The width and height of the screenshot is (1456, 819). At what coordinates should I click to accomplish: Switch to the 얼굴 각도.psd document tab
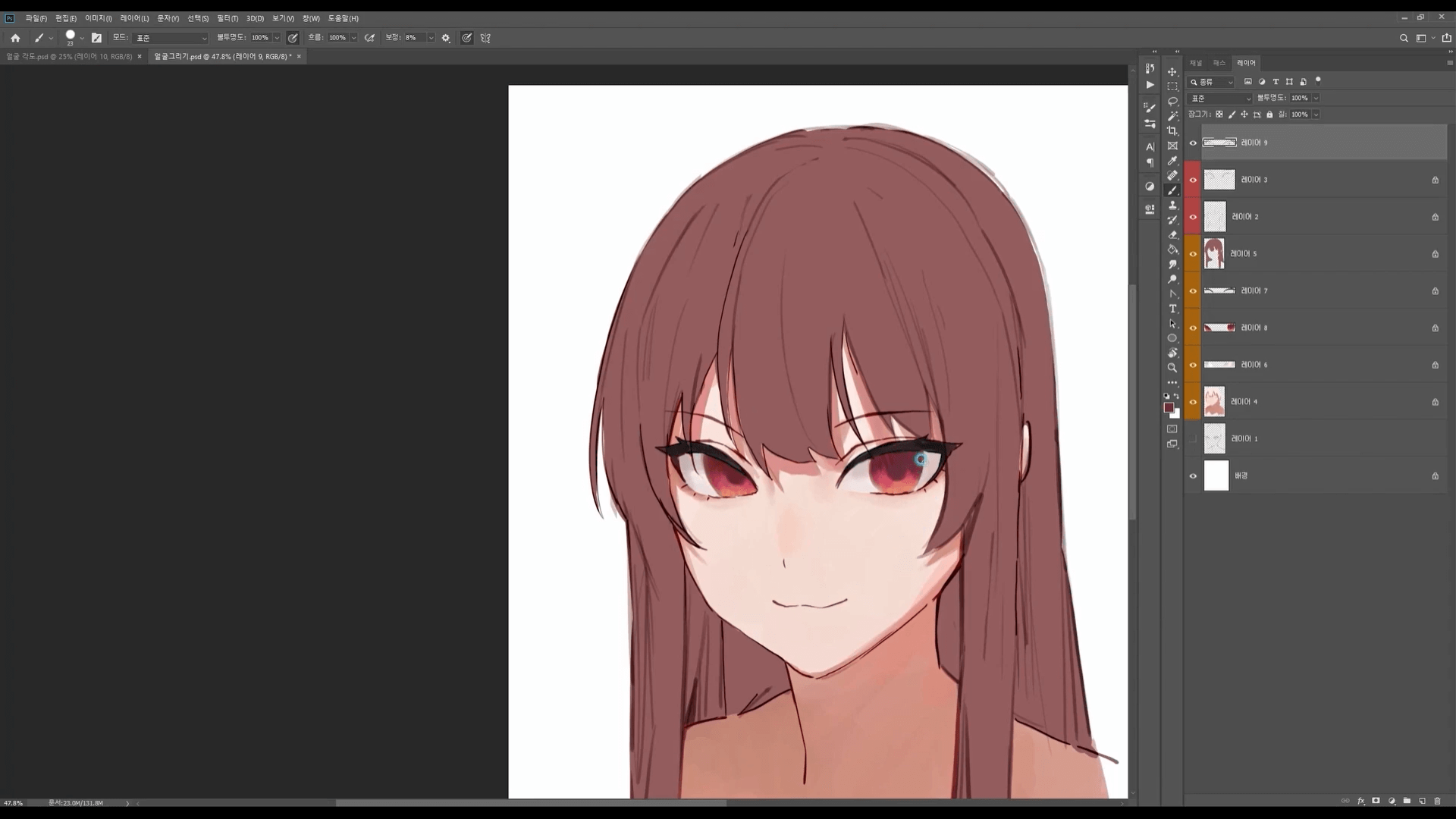(68, 57)
